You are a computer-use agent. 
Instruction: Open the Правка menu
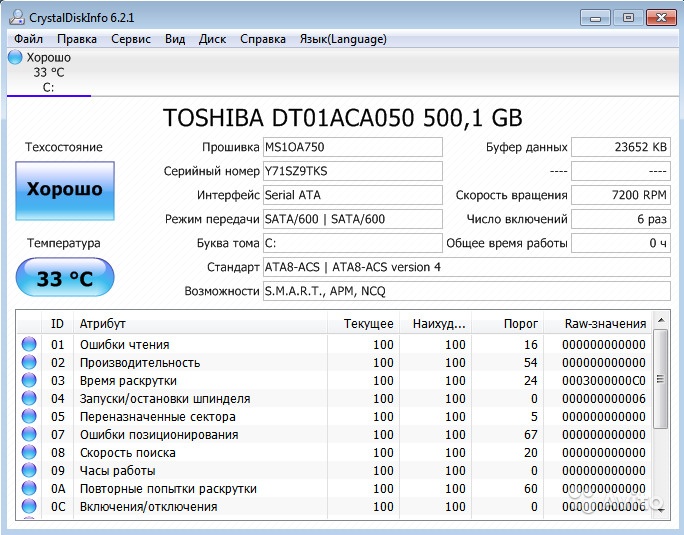[77, 39]
